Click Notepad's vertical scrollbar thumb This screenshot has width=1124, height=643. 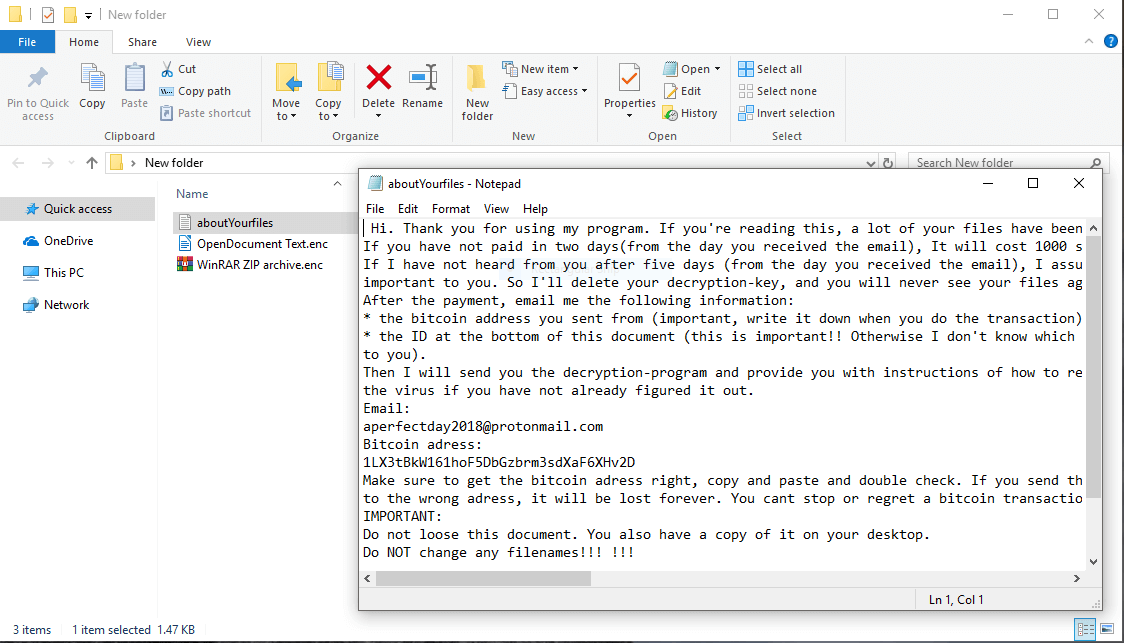[x=1093, y=368]
